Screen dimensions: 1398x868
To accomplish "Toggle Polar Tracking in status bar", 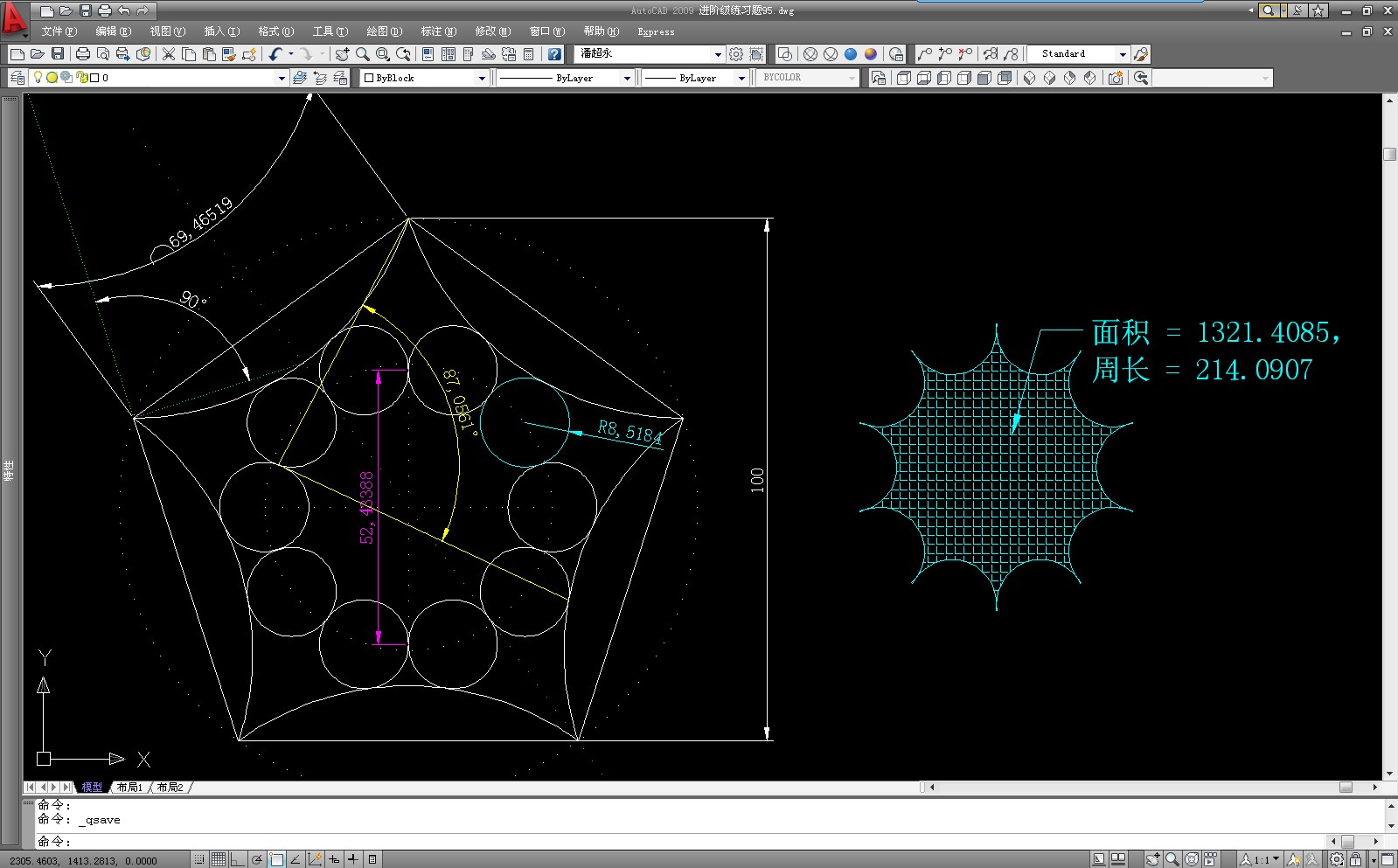I will coord(257,859).
